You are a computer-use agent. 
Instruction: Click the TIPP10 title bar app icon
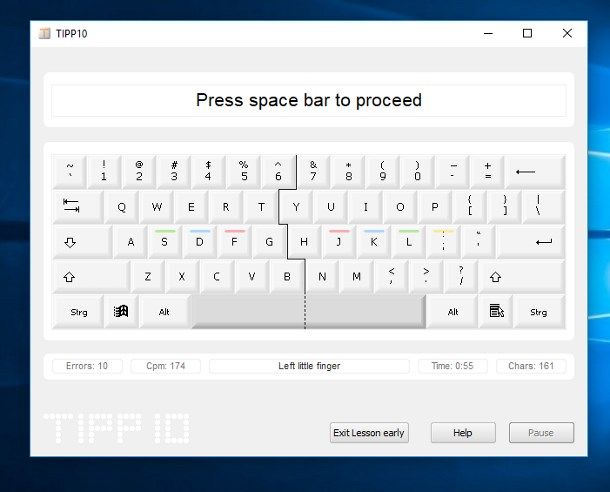(x=44, y=33)
